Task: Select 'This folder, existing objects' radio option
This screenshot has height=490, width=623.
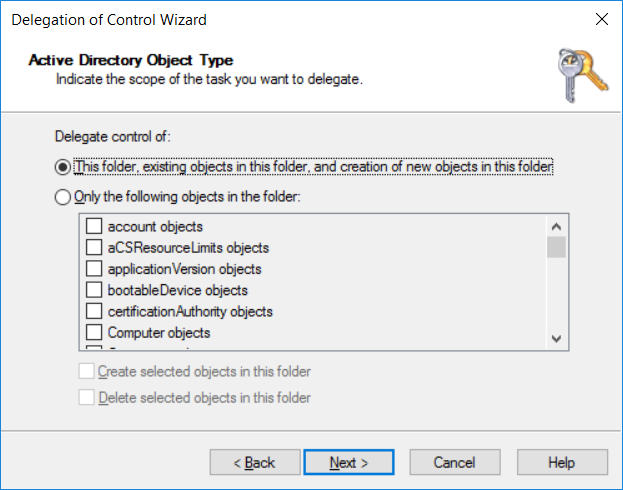Action: click(x=62, y=167)
